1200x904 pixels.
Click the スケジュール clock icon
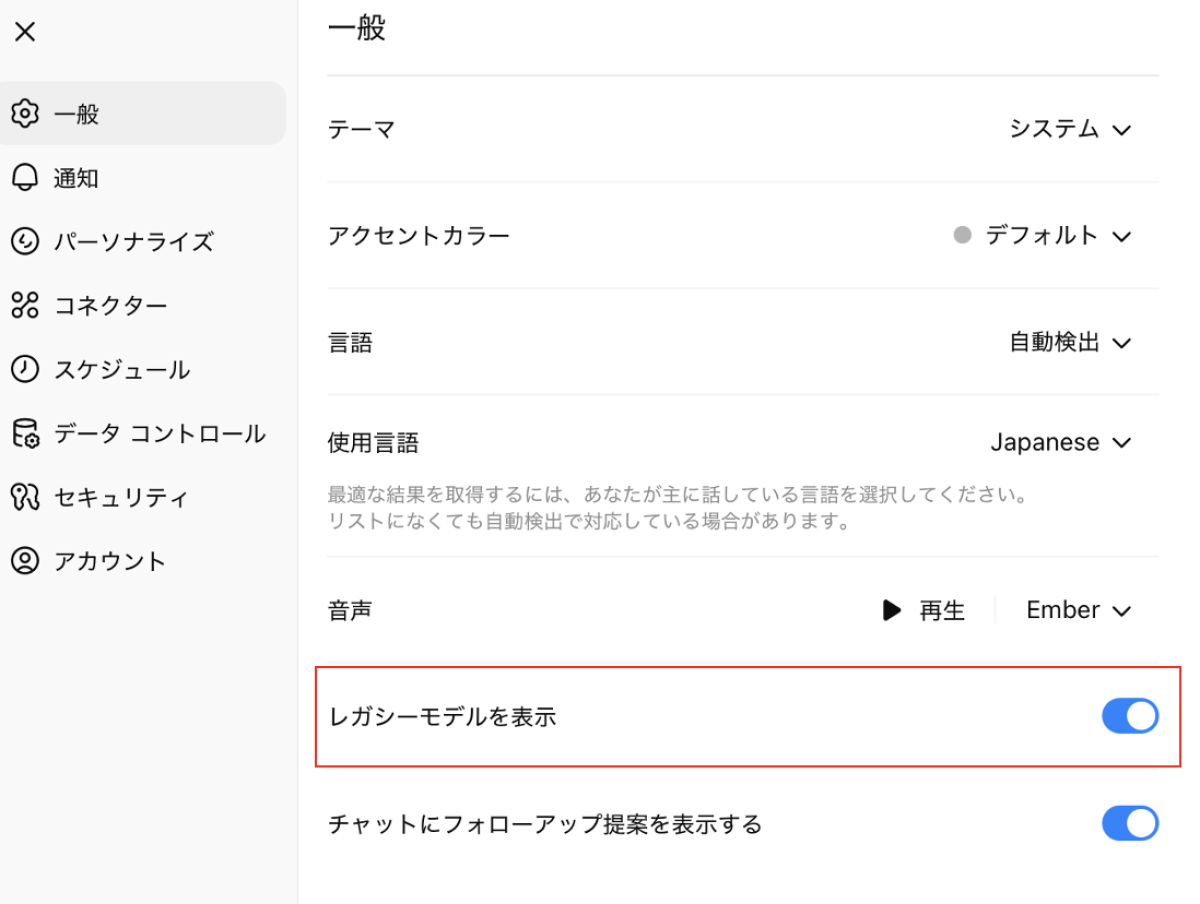click(25, 369)
